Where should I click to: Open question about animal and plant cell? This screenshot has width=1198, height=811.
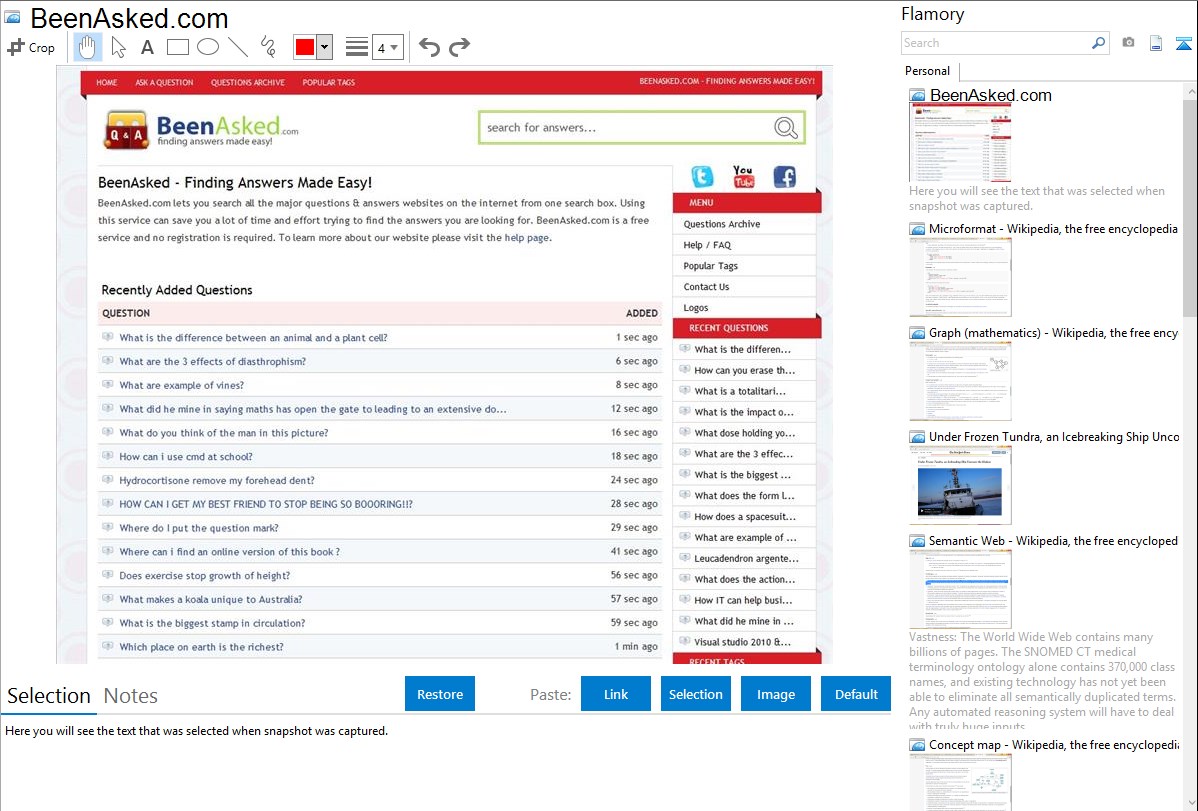253,338
